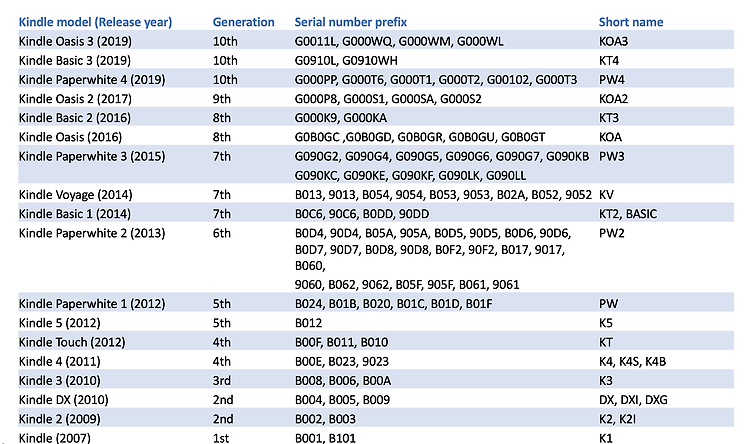This screenshot has height=444, width=750.
Task: Click the short name 'PW3'
Action: point(612,156)
